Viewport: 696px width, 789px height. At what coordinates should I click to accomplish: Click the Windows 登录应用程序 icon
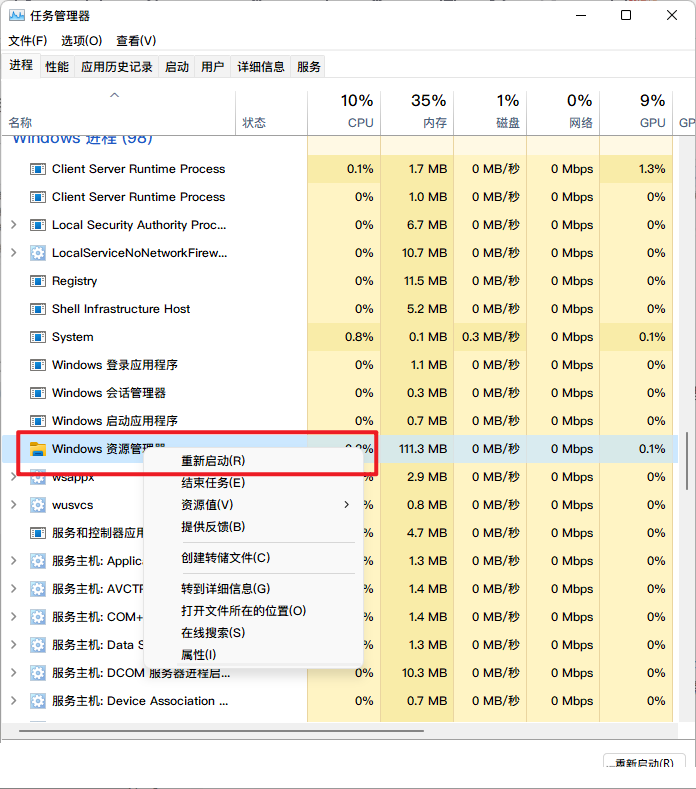click(x=38, y=365)
